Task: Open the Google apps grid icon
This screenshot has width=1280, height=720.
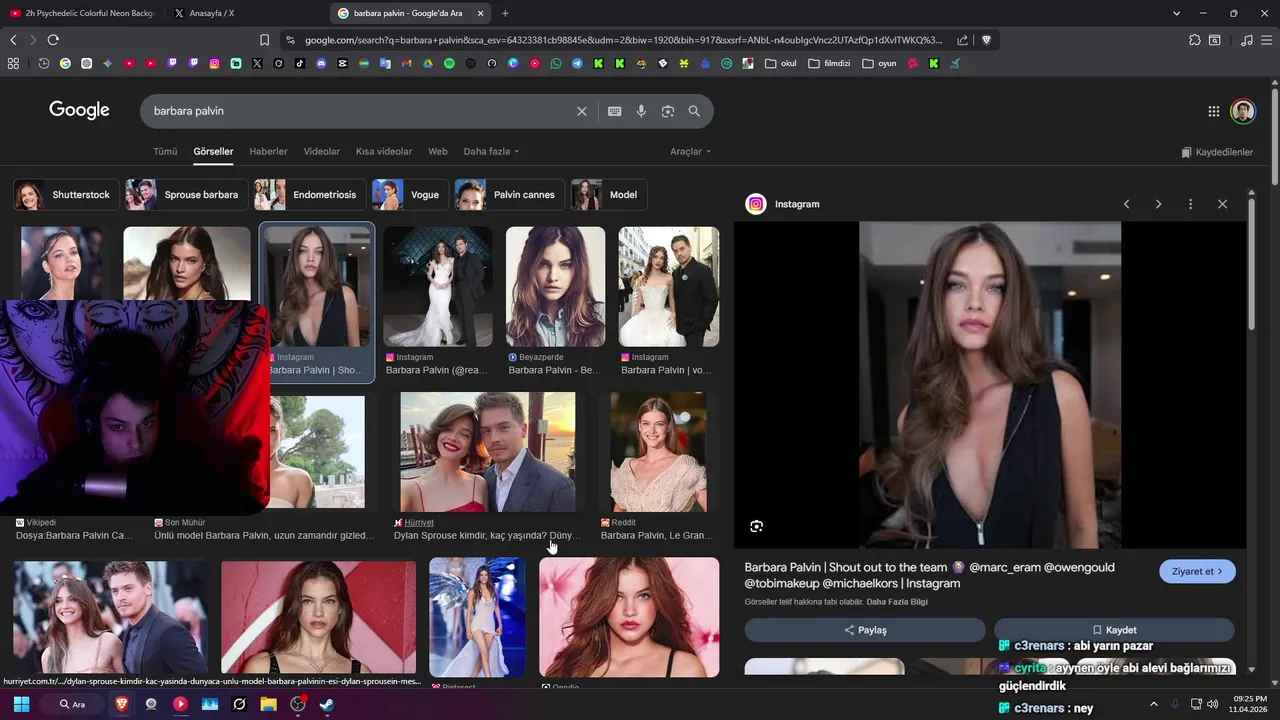Action: pos(1213,111)
